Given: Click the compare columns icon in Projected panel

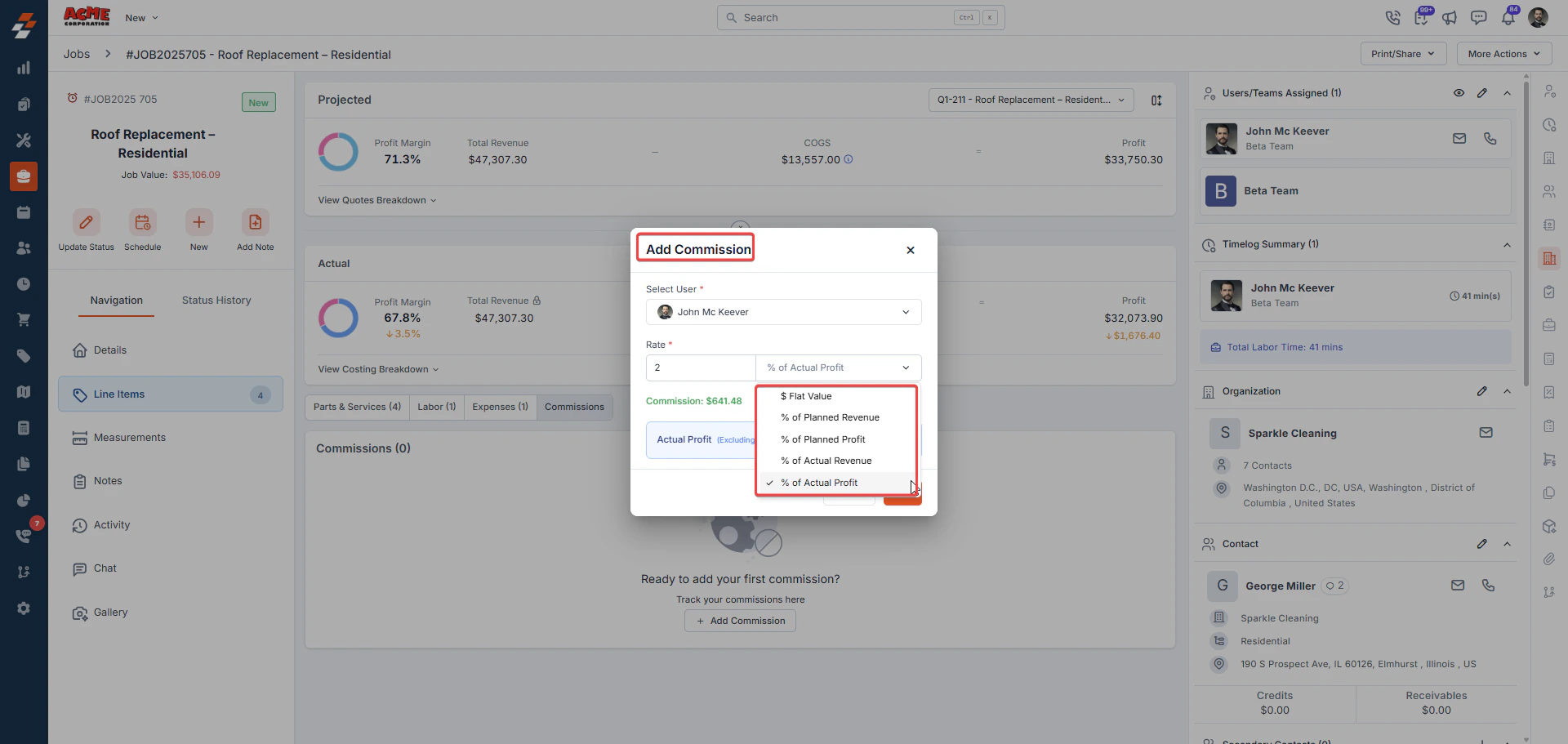Looking at the screenshot, I should pyautogui.click(x=1156, y=100).
